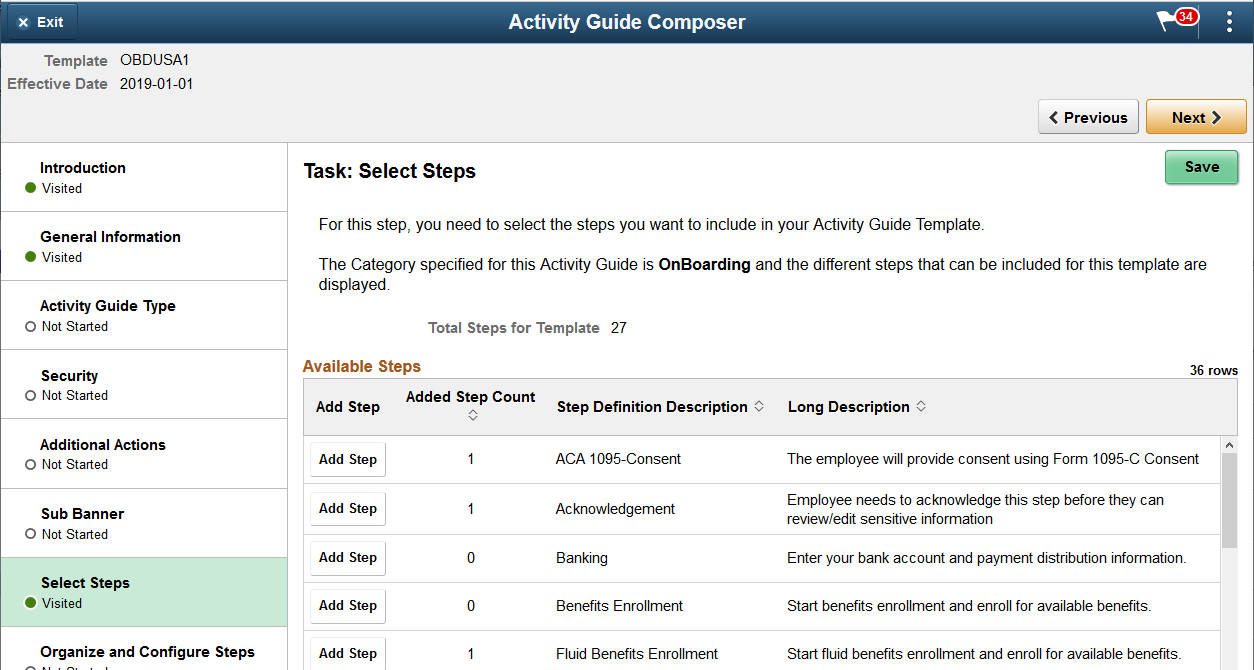Open the Actions three-dot menu
The image size is (1254, 670).
pyautogui.click(x=1229, y=20)
